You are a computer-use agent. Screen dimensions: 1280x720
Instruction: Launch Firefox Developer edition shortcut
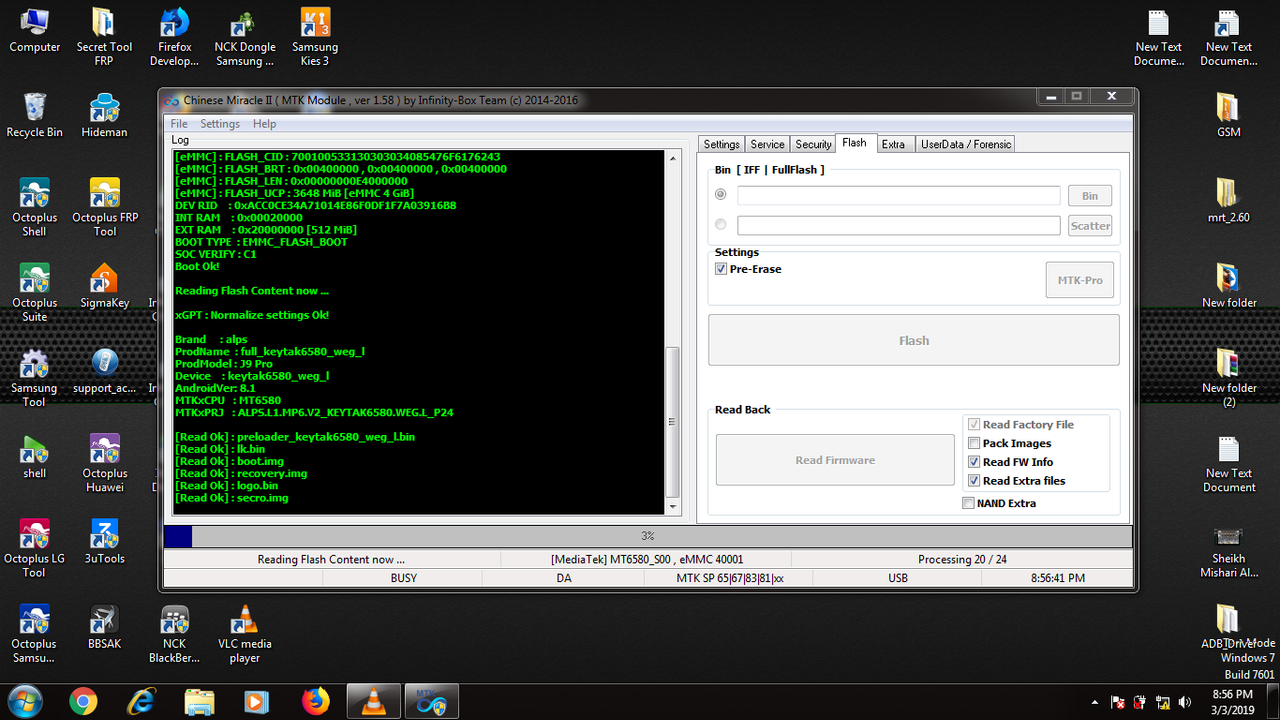pyautogui.click(x=174, y=36)
